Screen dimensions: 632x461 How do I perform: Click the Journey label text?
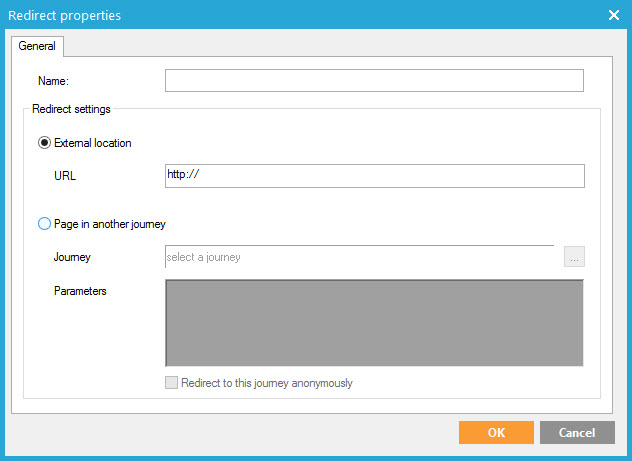72,257
